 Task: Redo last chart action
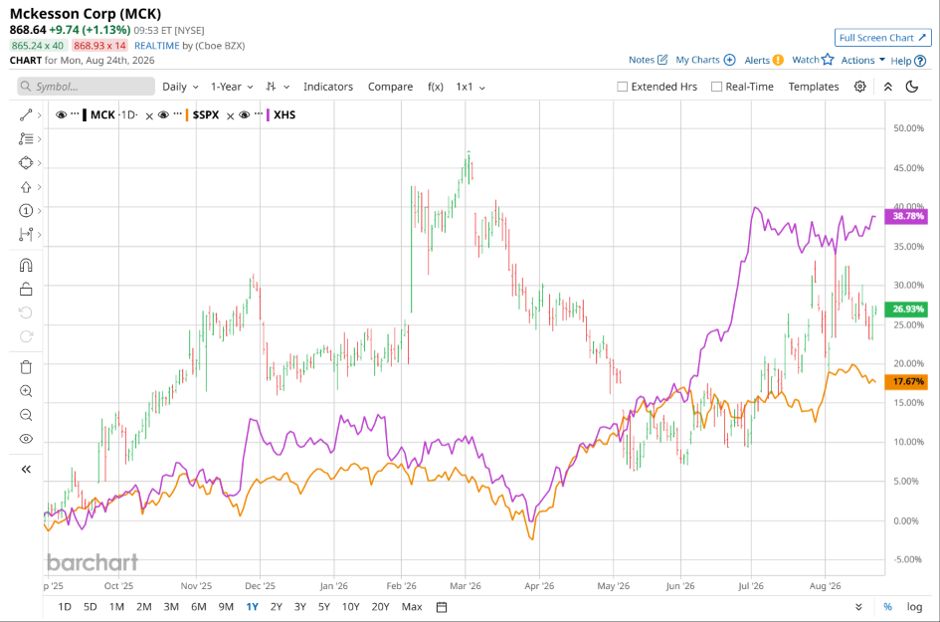click(x=26, y=336)
